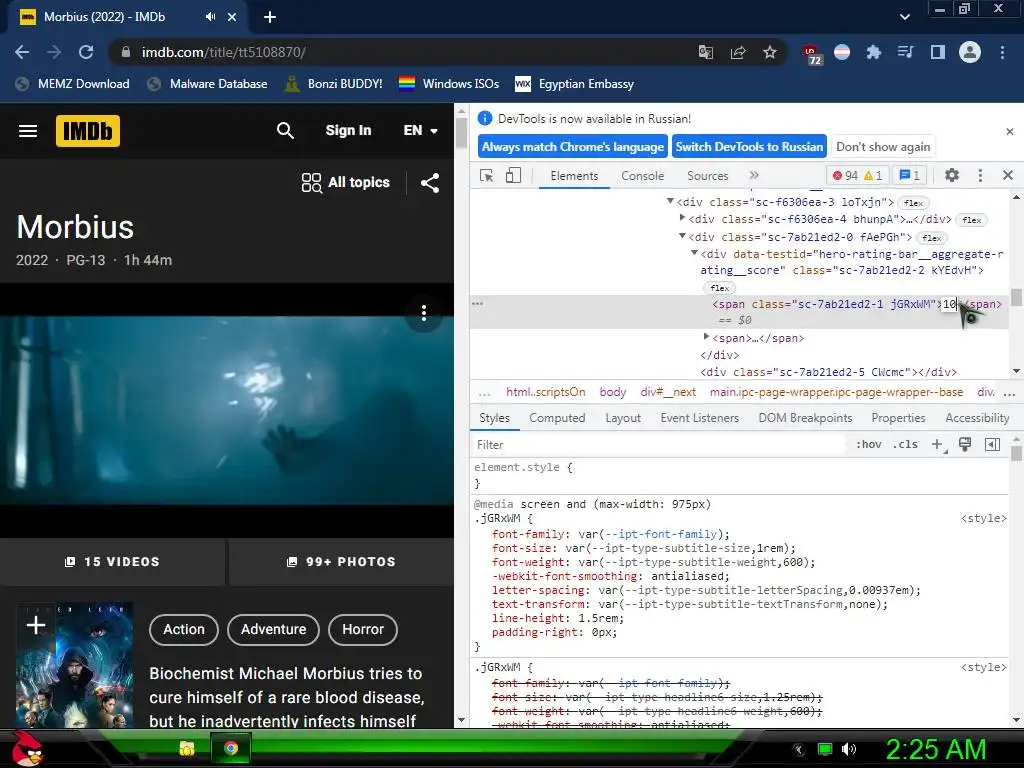The height and width of the screenshot is (768, 1024).
Task: Open the Chrome profile avatar
Action: [970, 52]
